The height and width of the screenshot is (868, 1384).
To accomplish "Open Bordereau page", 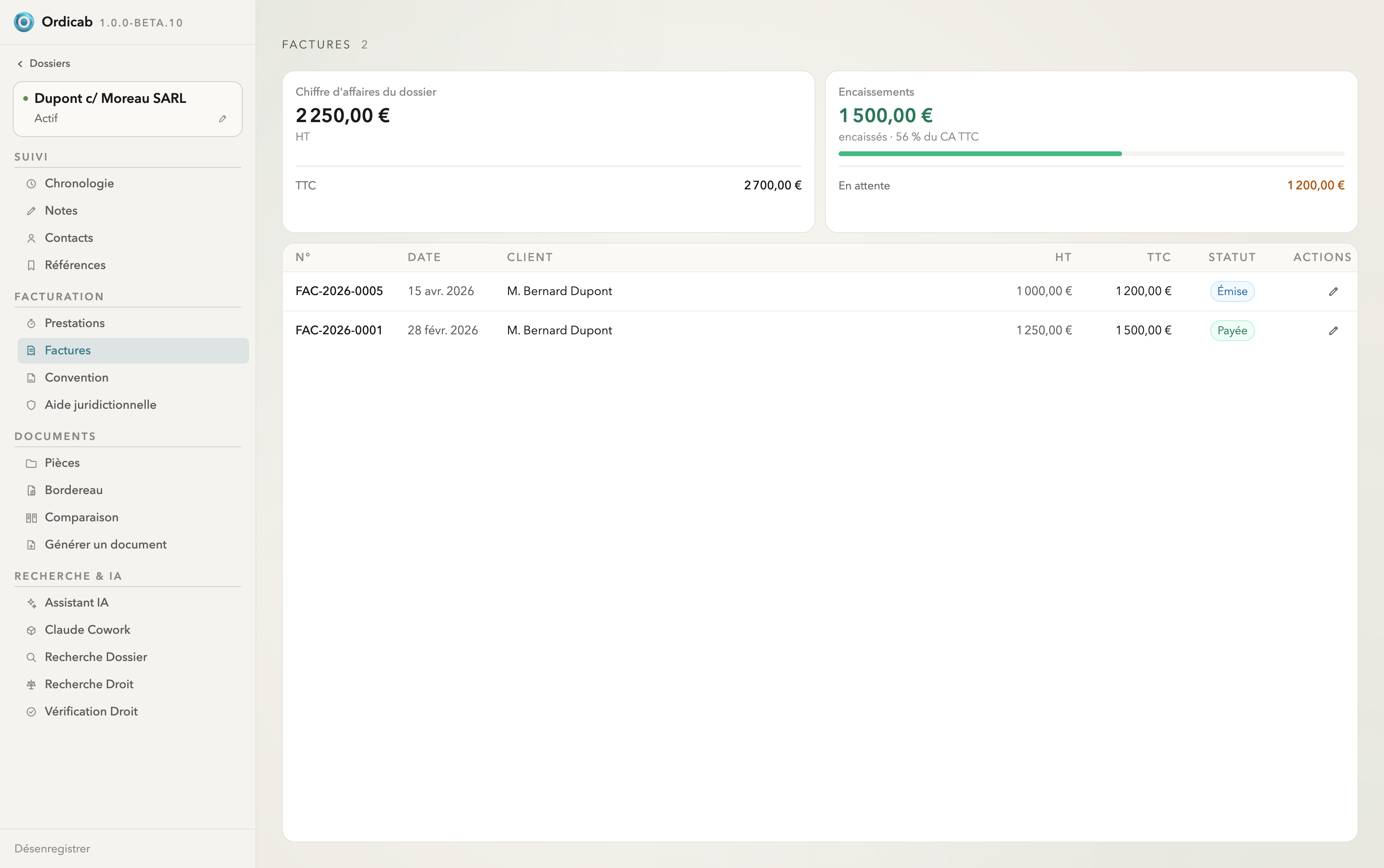I will coord(133,490).
